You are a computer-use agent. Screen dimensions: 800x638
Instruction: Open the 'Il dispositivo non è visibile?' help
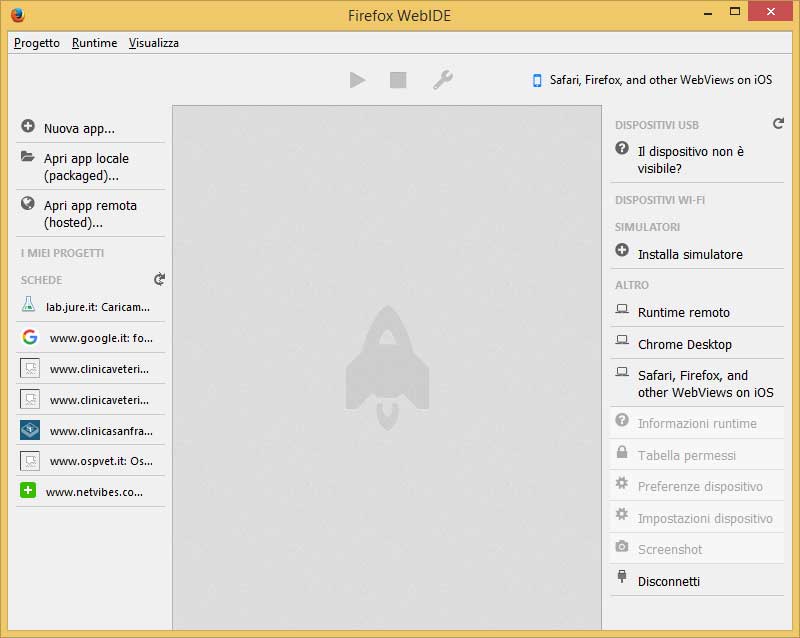(697, 160)
